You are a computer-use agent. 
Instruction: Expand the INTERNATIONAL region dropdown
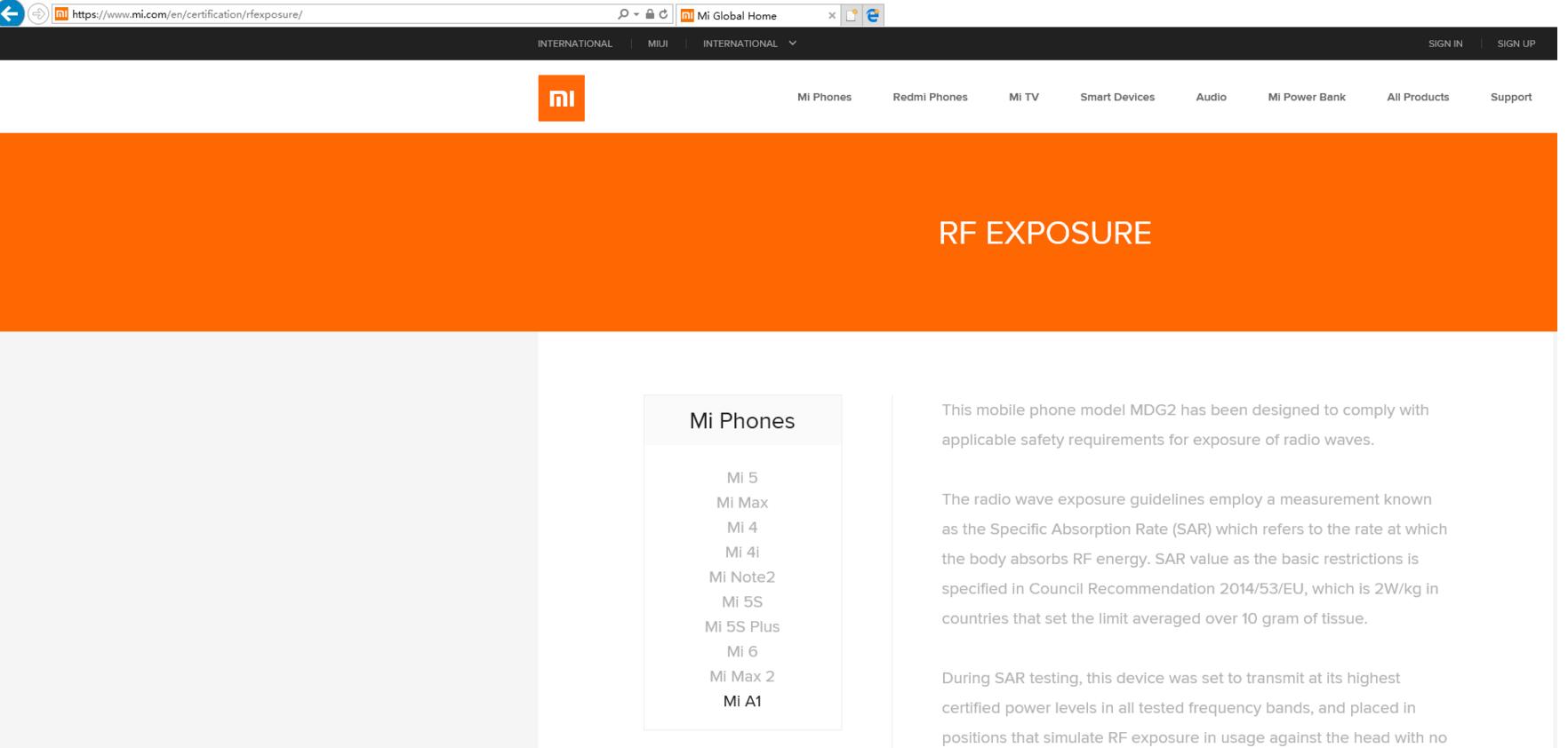pos(749,44)
